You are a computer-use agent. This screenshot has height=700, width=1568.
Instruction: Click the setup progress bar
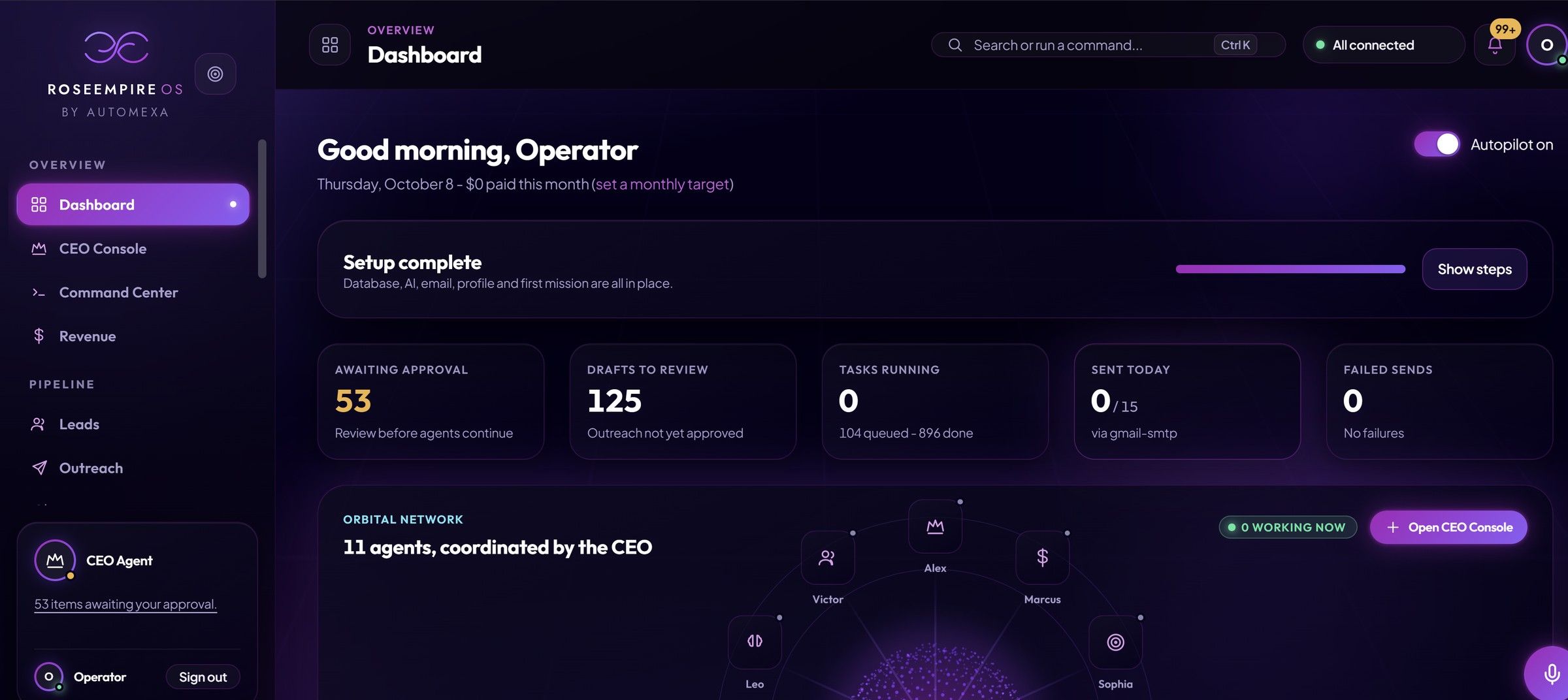tap(1290, 269)
